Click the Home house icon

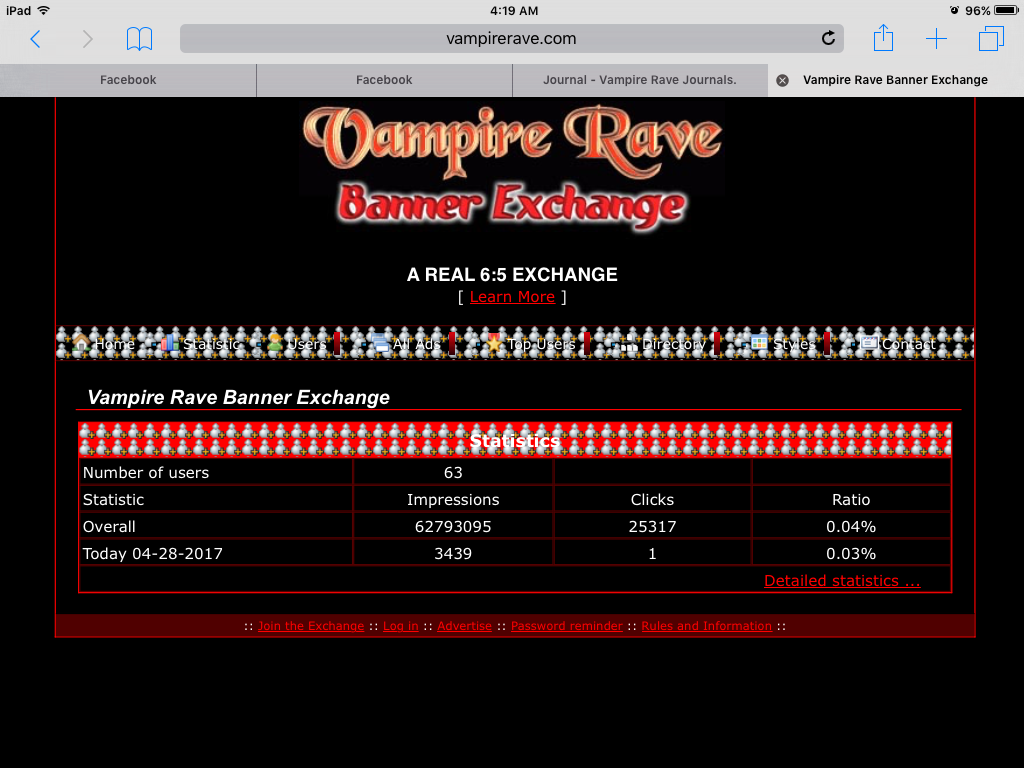coord(81,342)
